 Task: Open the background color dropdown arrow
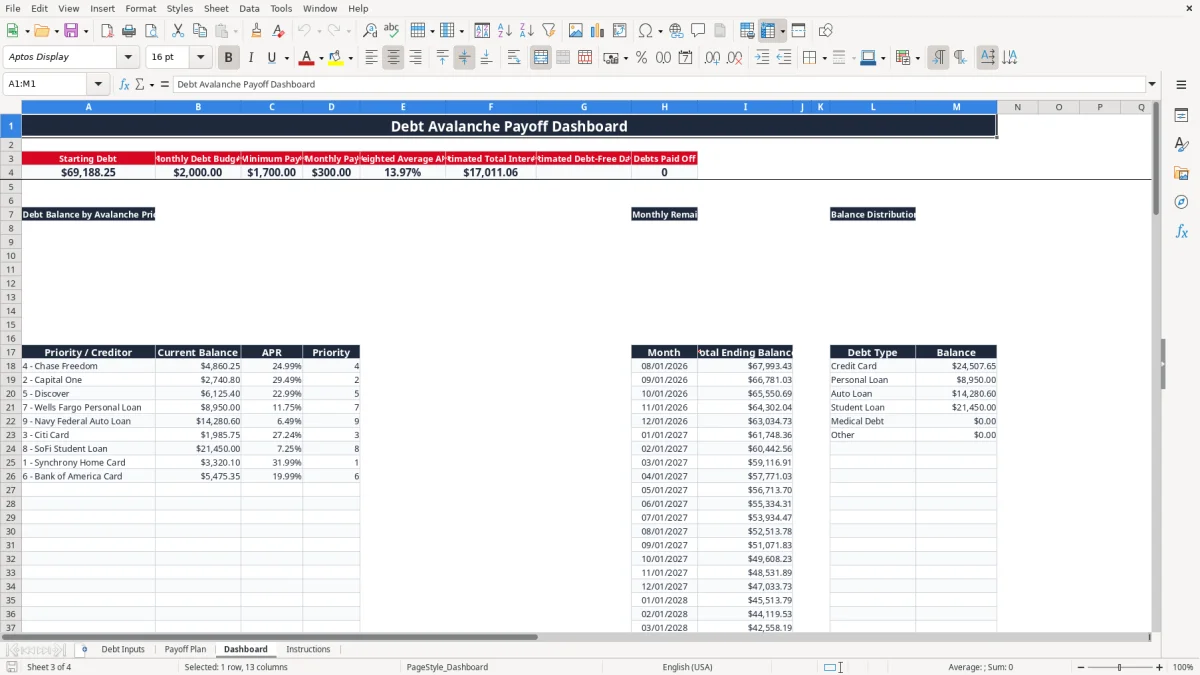350,58
